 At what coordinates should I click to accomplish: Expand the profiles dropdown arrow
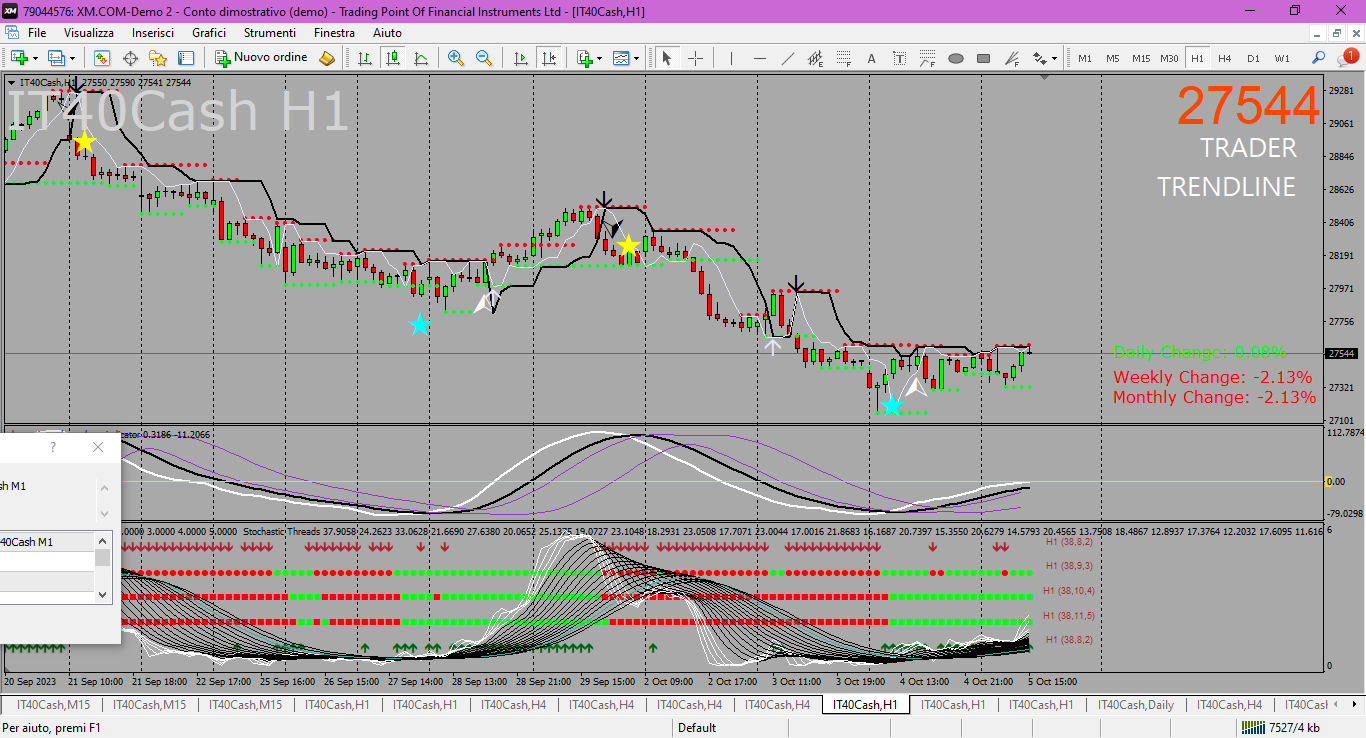(72, 58)
